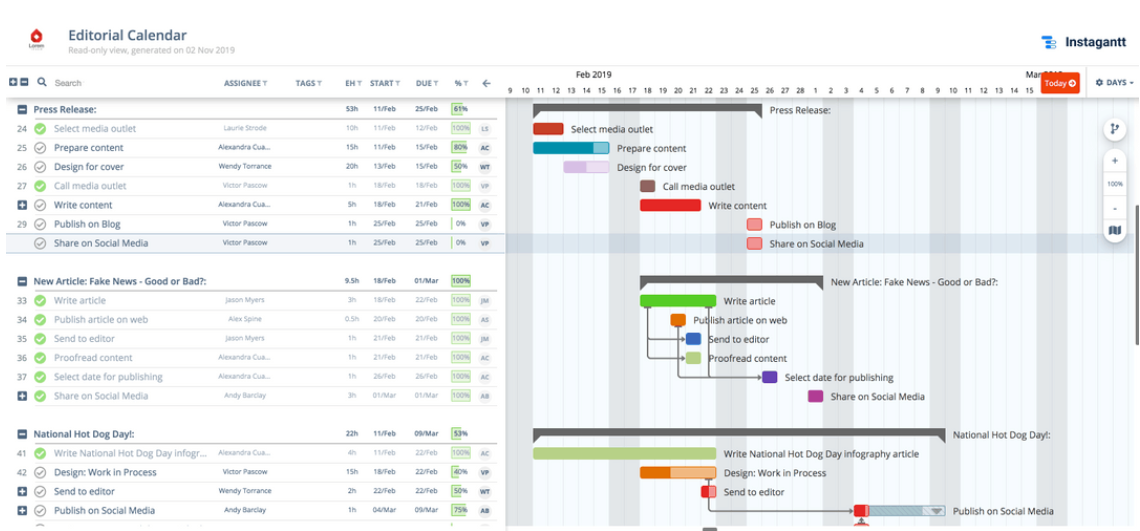Click AS avatar on Publish article on web
This screenshot has height=531, width=1140.
484,319
